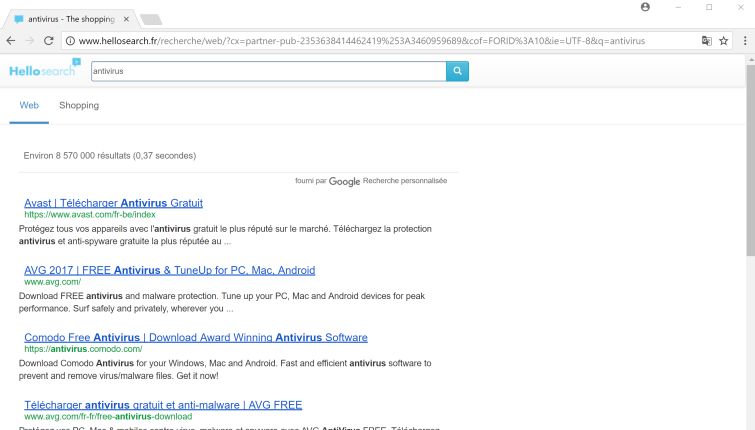Click the page vertical scrollbar thumb
This screenshot has height=430, width=755.
[750, 161]
